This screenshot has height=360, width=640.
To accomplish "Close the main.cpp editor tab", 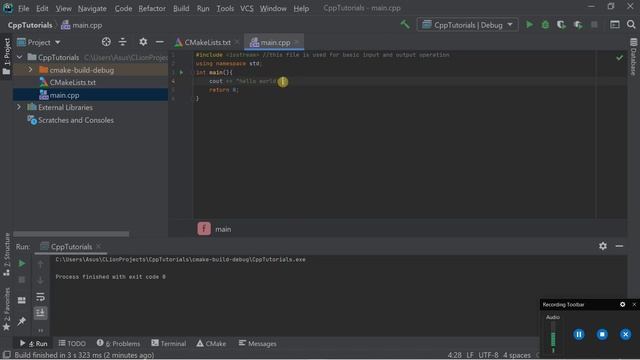I will pos(297,42).
